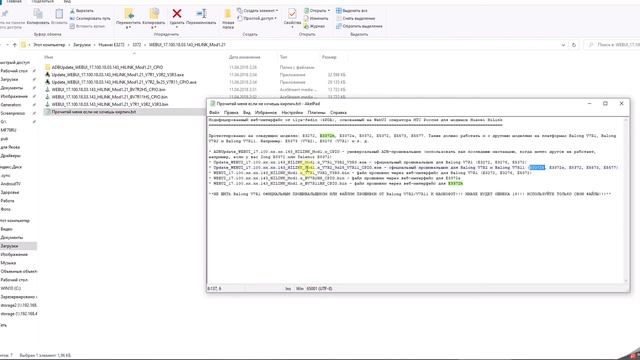Maximize the AkelPad window
The height and width of the screenshot is (360, 640).
coord(605,104)
